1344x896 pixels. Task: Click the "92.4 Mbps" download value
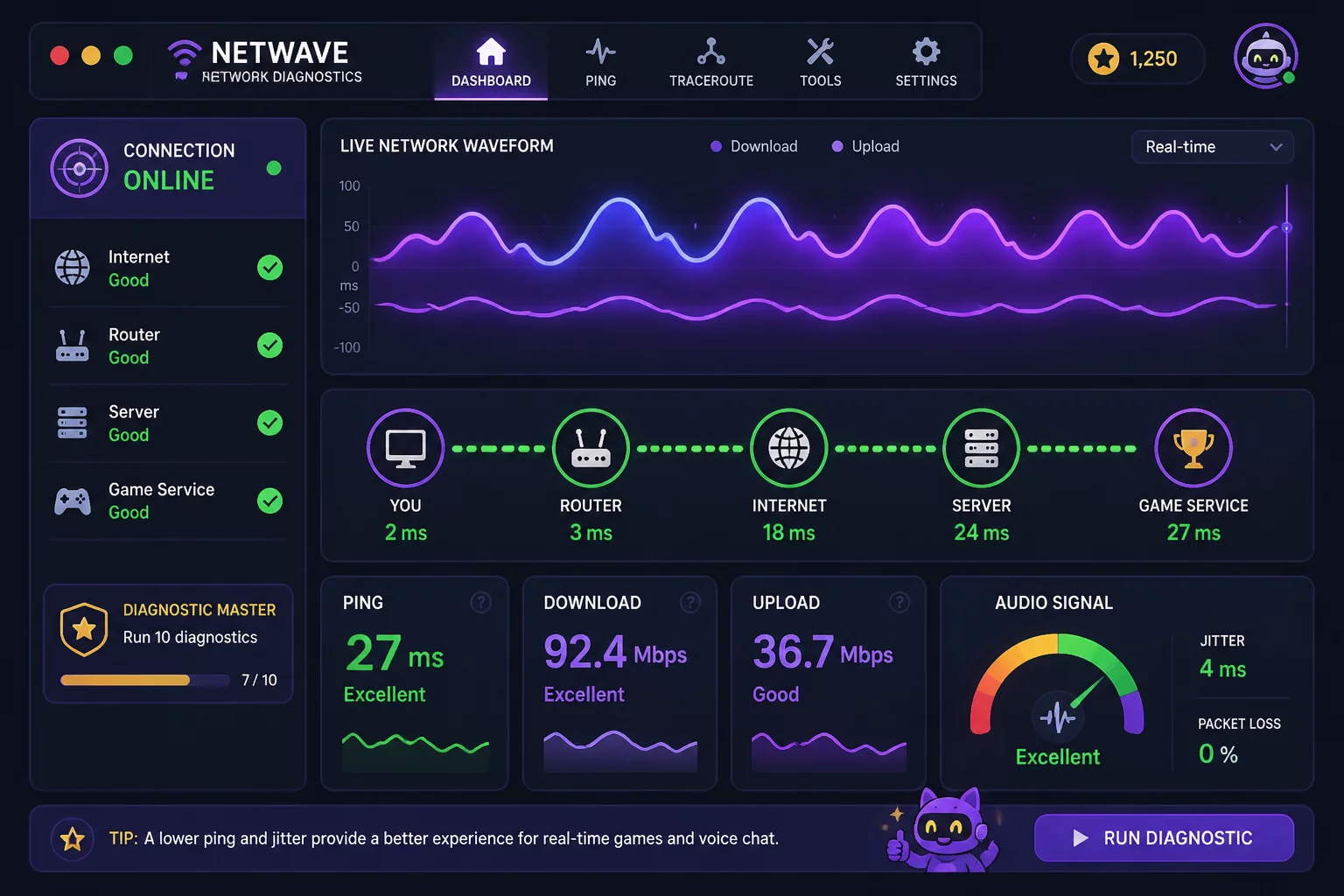point(615,653)
